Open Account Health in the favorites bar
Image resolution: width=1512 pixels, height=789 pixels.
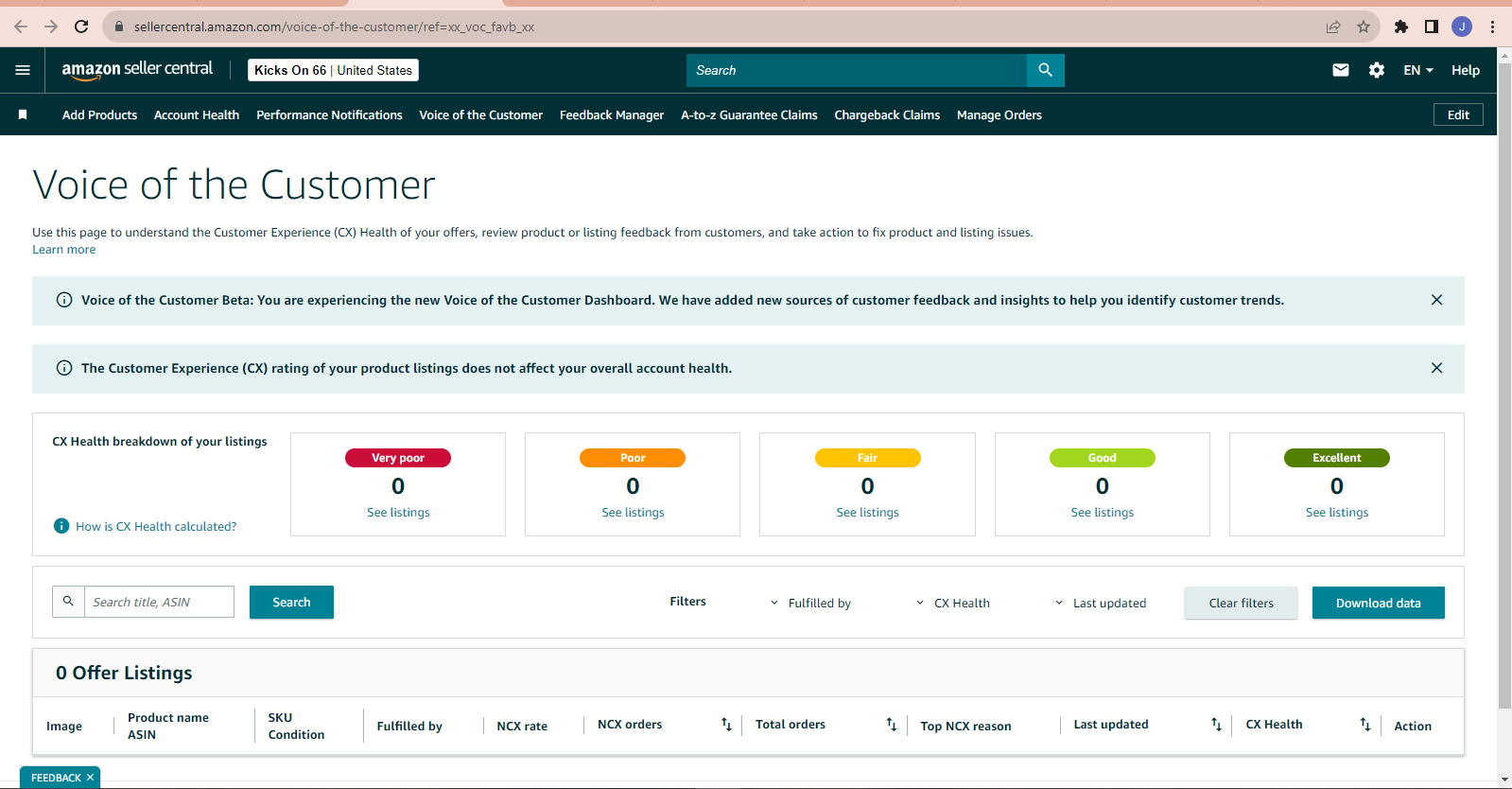point(197,114)
